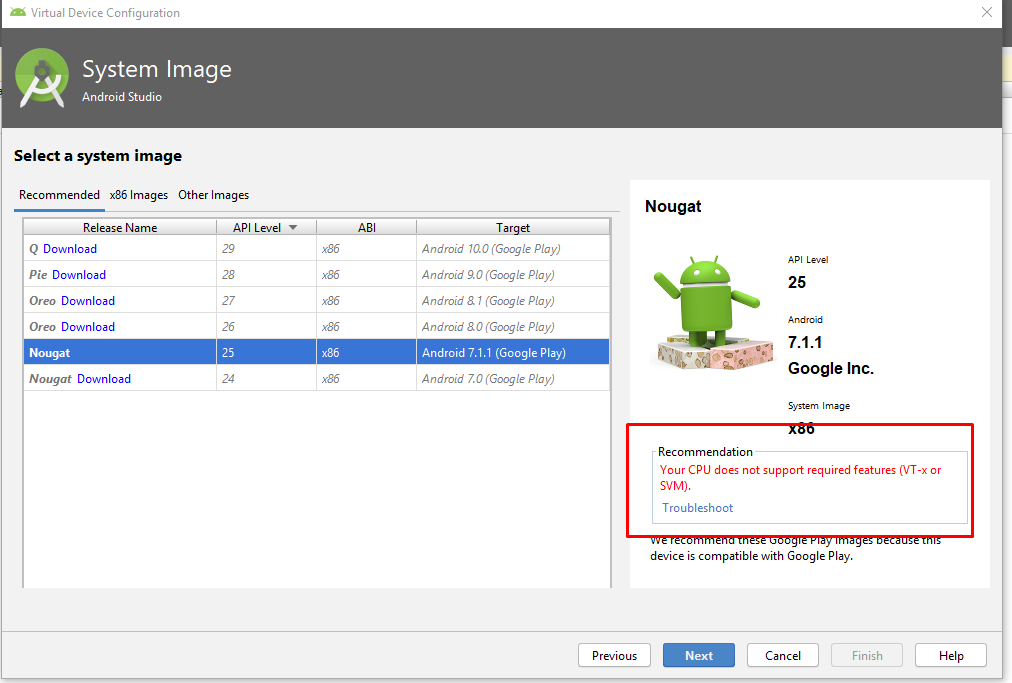Click the Nougat heading in details panel
The height and width of the screenshot is (683, 1012).
click(x=673, y=207)
